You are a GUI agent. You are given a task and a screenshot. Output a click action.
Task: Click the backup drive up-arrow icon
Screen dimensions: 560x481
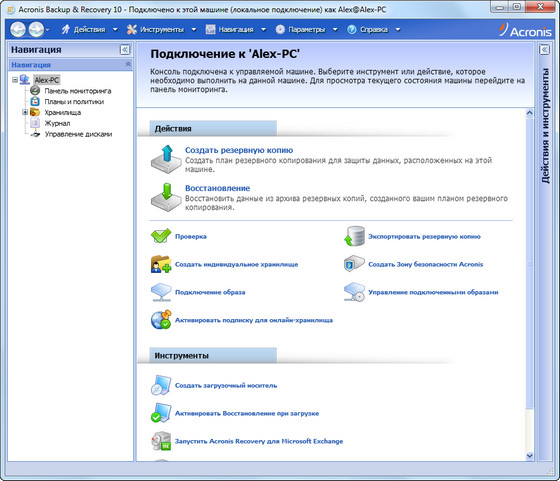(x=166, y=159)
